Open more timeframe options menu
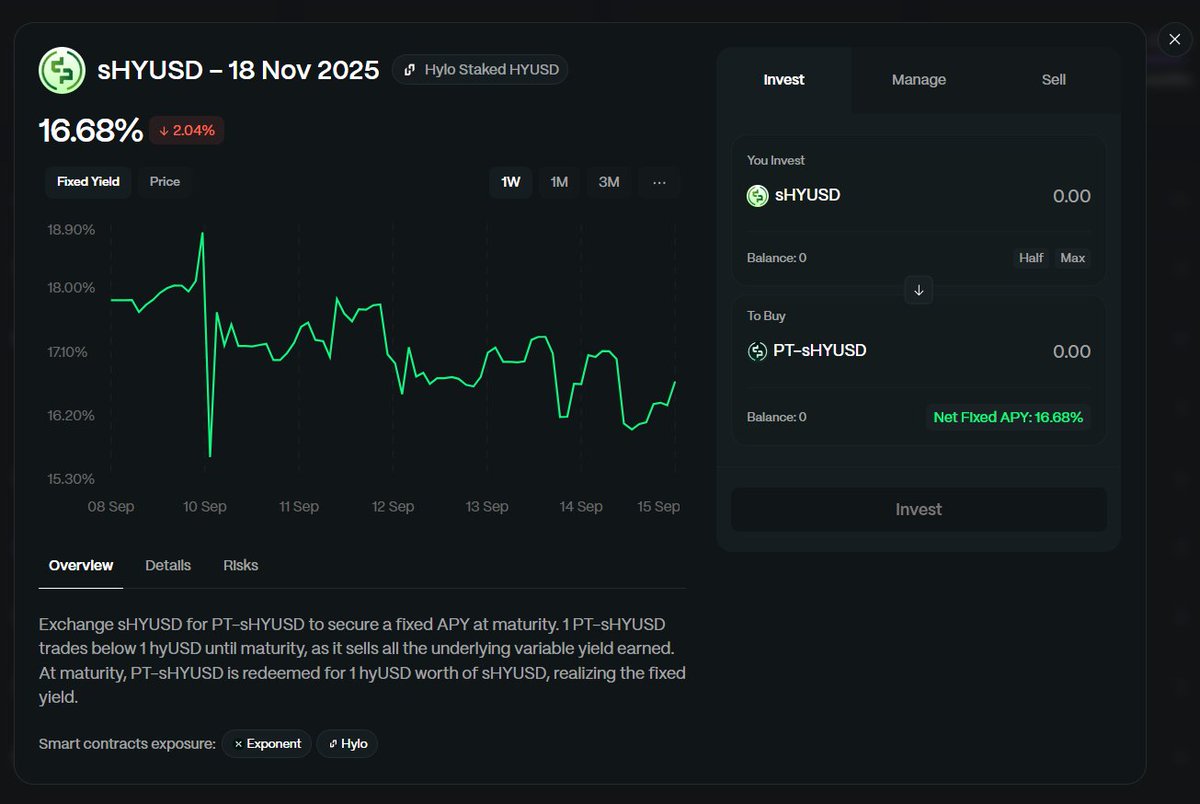 pos(659,182)
